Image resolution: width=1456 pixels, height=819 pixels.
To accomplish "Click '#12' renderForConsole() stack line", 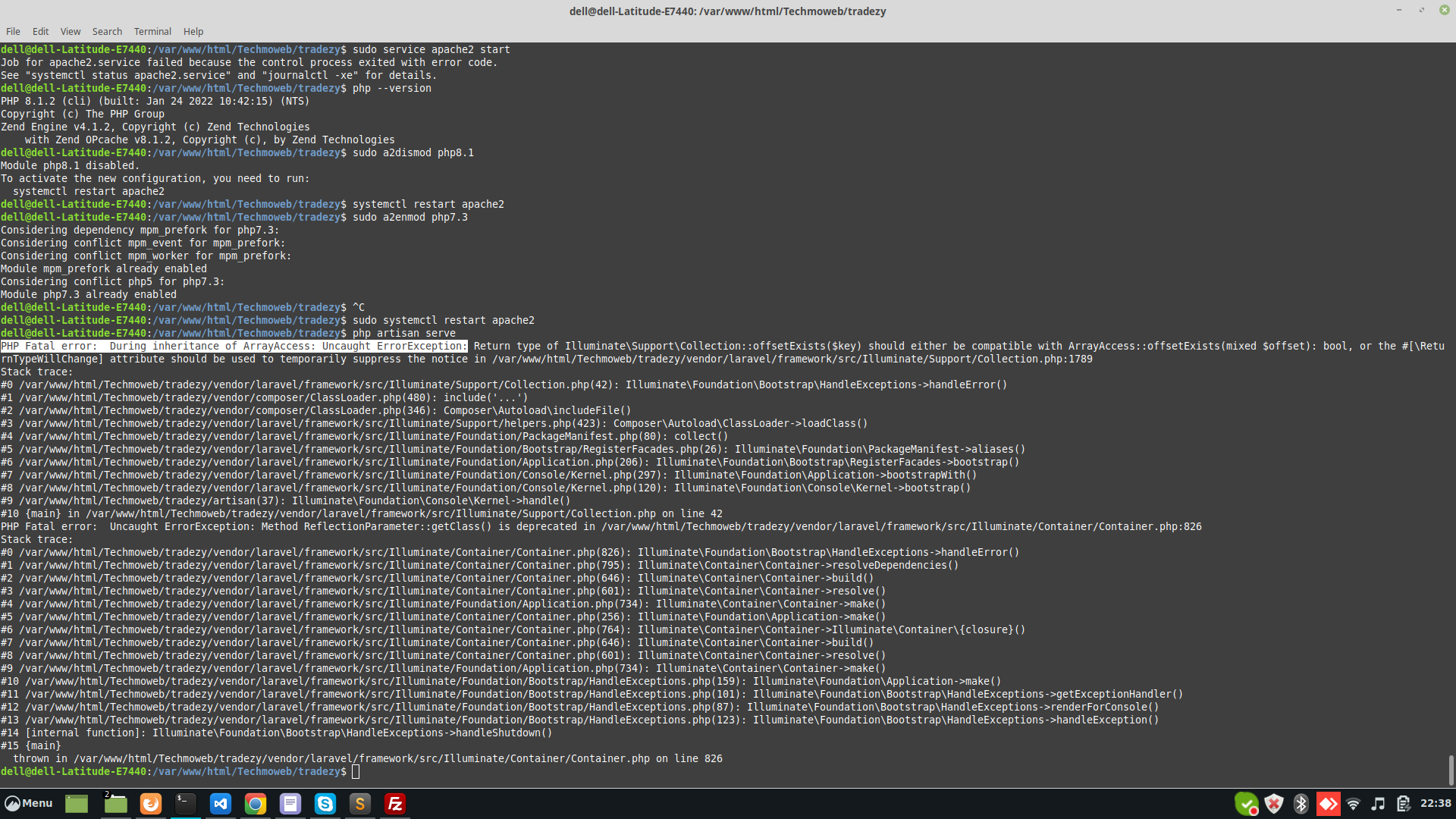I will coord(579,707).
